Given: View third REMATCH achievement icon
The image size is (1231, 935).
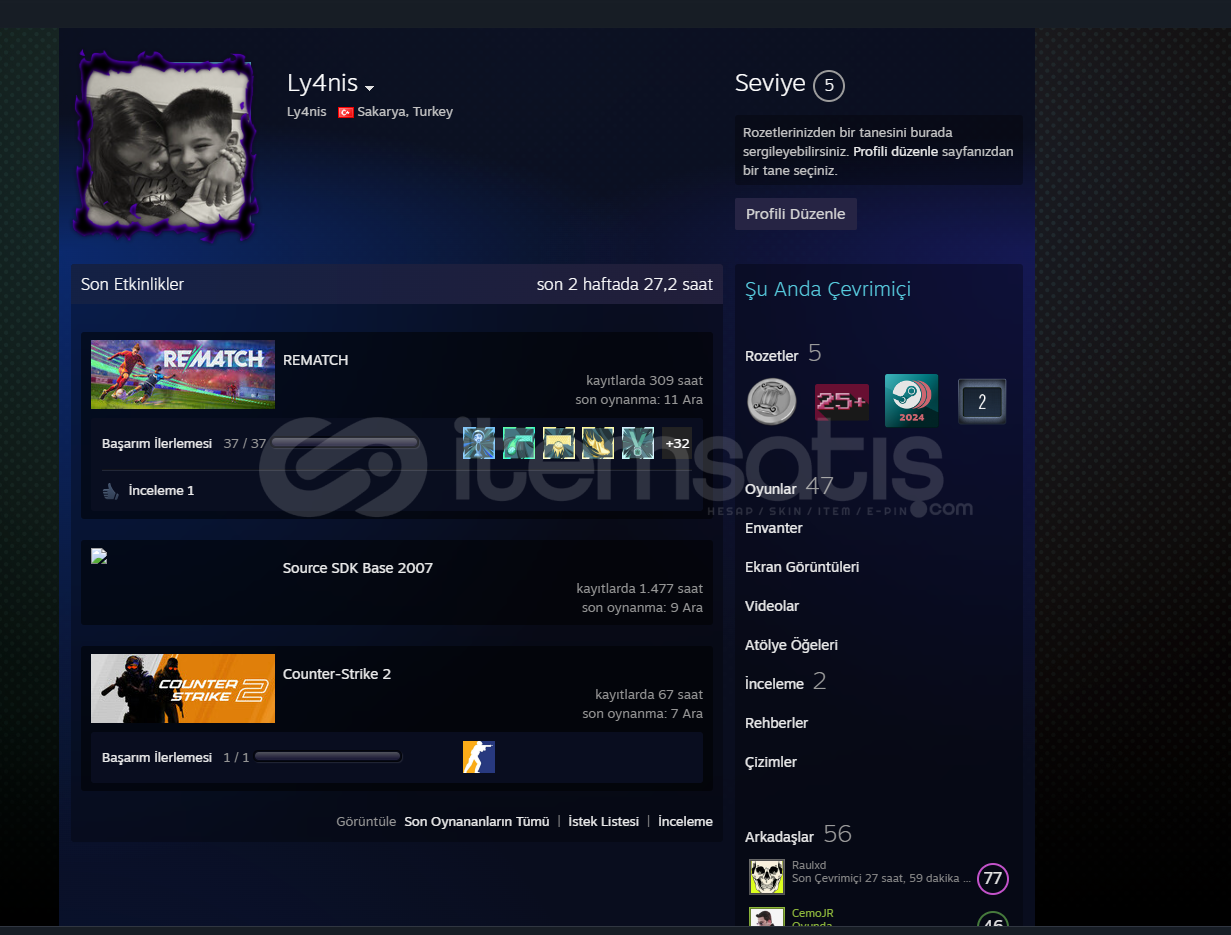Looking at the screenshot, I should point(559,443).
